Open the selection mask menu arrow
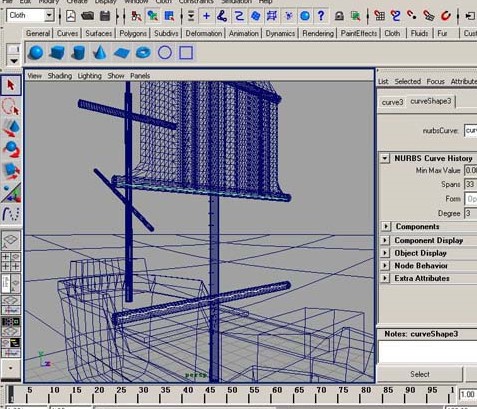This screenshot has width=477, height=409. 191,16
